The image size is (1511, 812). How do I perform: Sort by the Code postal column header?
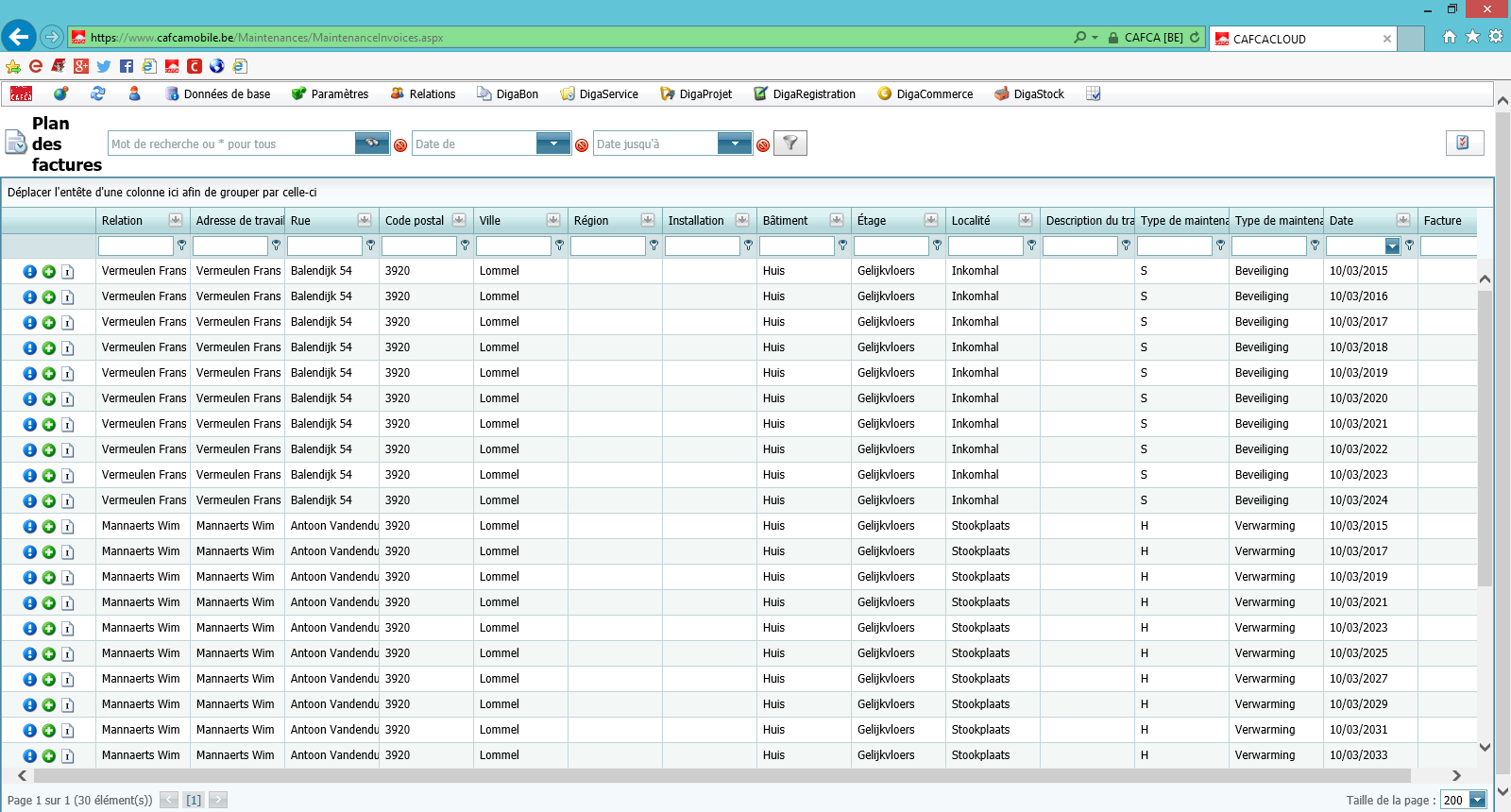pos(414,220)
